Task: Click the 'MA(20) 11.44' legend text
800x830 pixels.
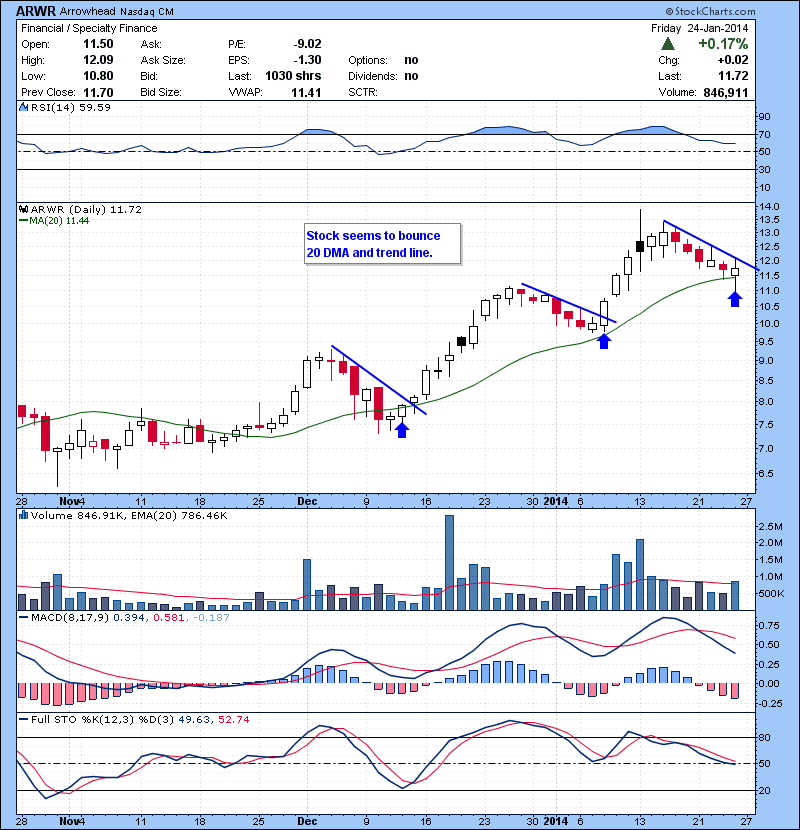Action: tap(59, 221)
